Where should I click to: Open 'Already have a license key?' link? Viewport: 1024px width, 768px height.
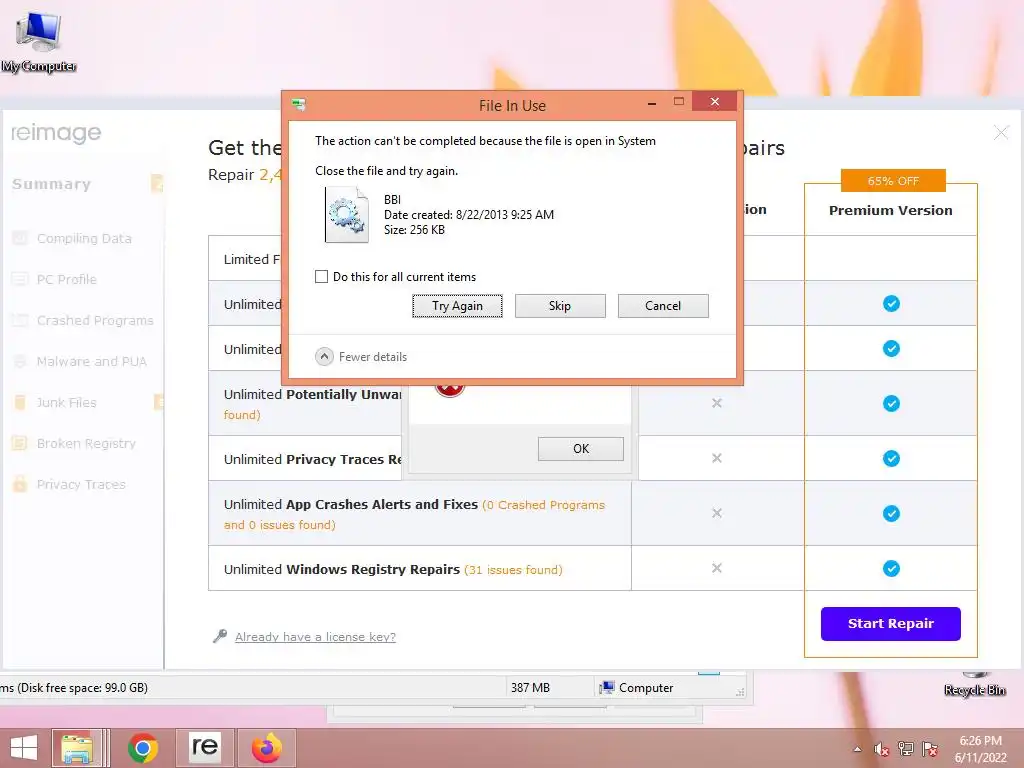(x=315, y=637)
